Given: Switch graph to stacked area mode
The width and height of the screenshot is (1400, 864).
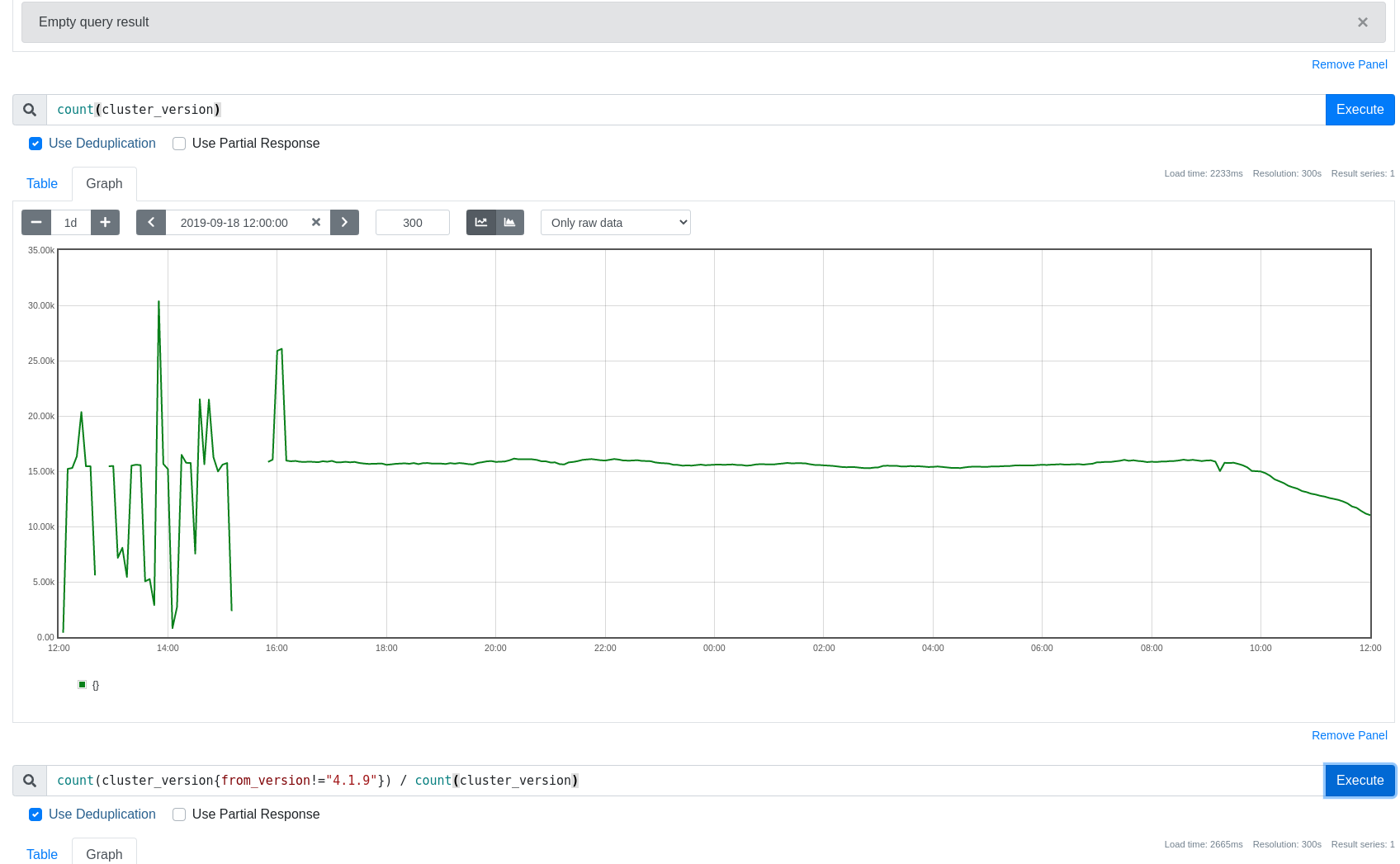Looking at the screenshot, I should click(510, 223).
